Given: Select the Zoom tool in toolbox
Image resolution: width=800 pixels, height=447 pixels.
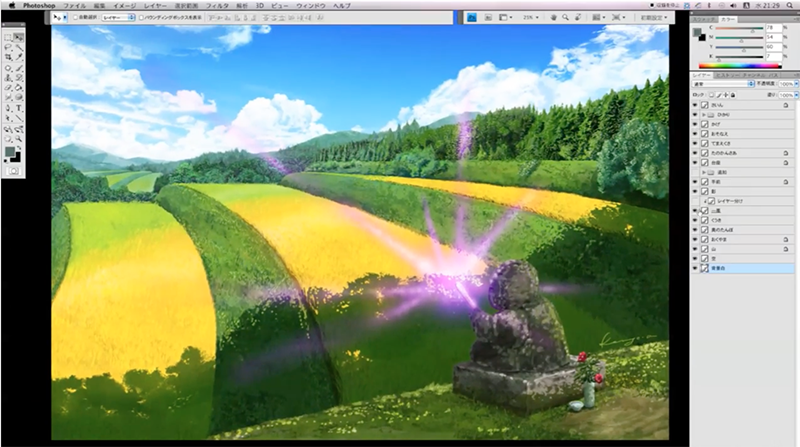Looking at the screenshot, I should coord(19,138).
